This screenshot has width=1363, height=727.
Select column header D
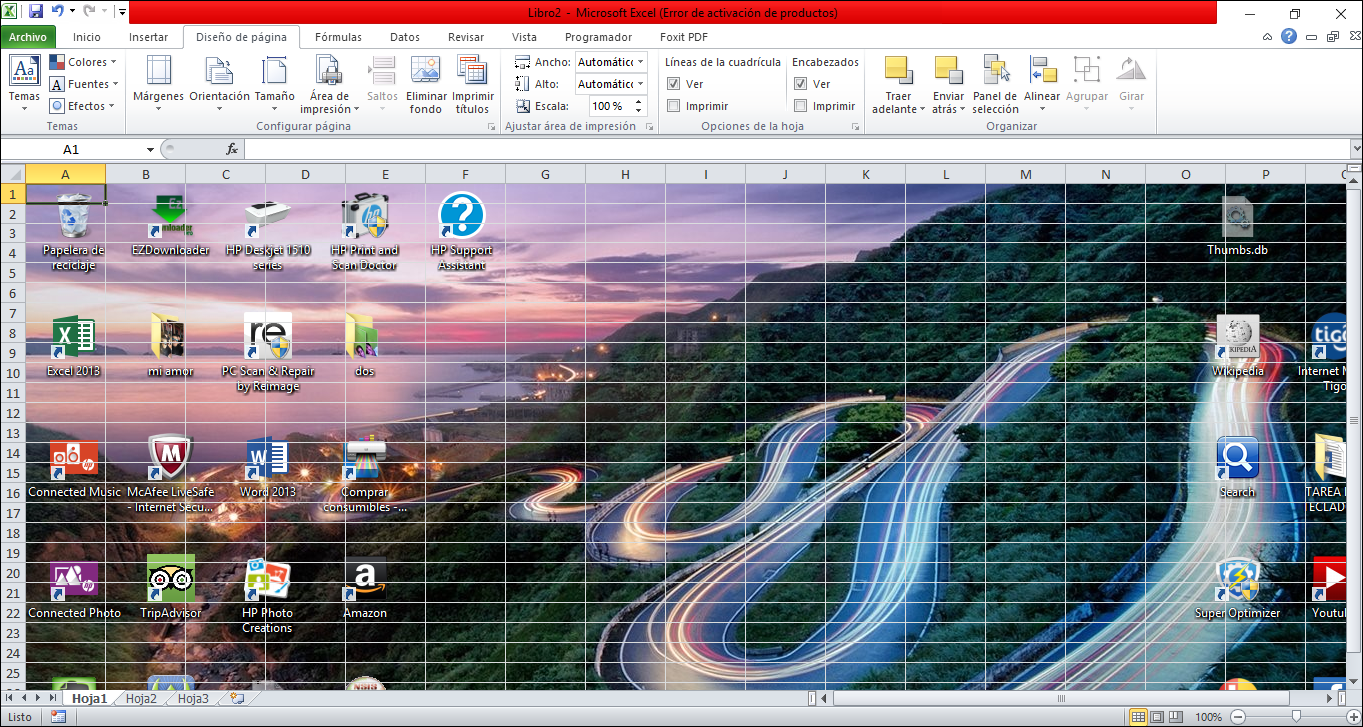click(x=306, y=174)
